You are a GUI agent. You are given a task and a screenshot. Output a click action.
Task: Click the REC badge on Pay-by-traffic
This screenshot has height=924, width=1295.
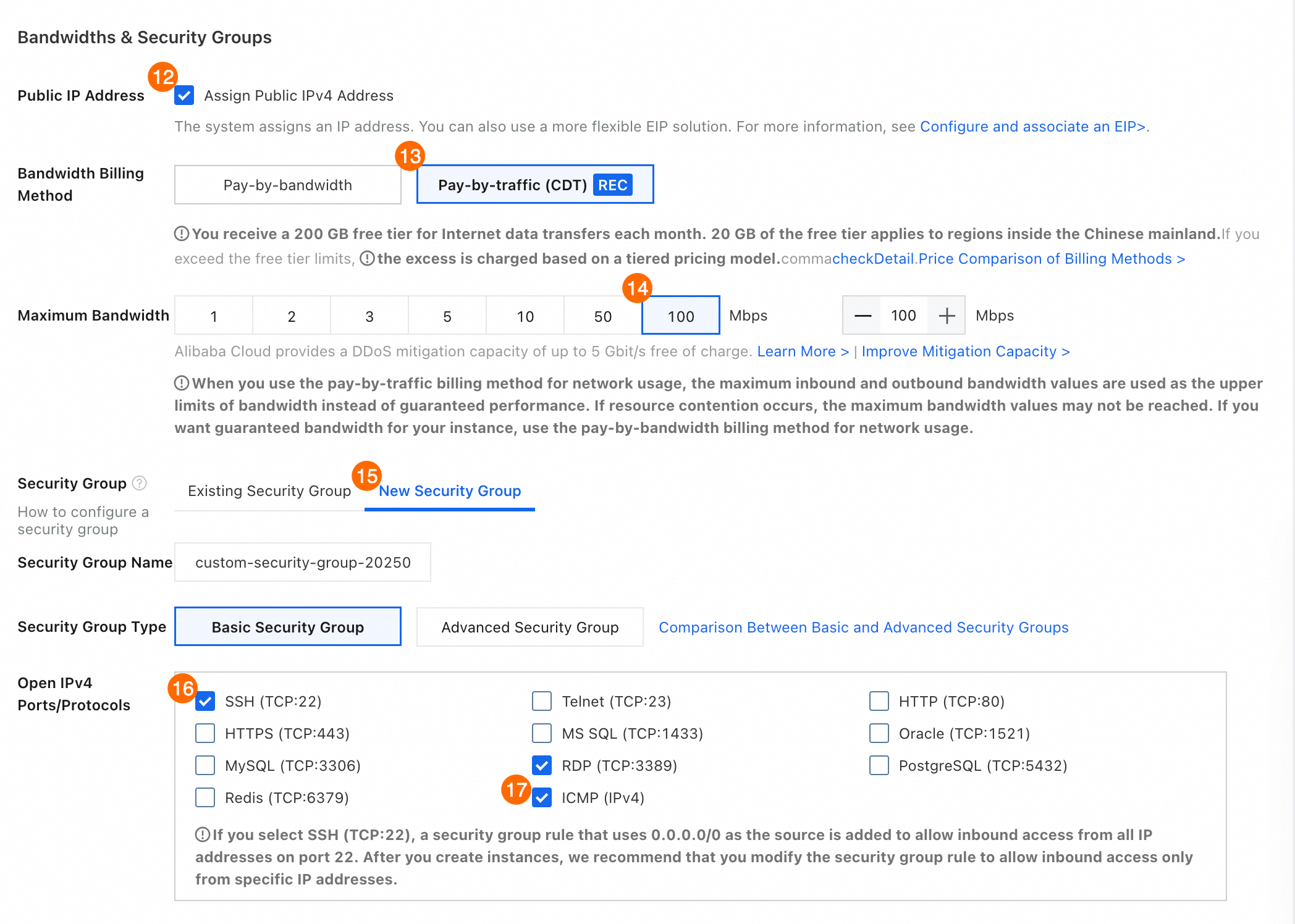pyautogui.click(x=612, y=185)
